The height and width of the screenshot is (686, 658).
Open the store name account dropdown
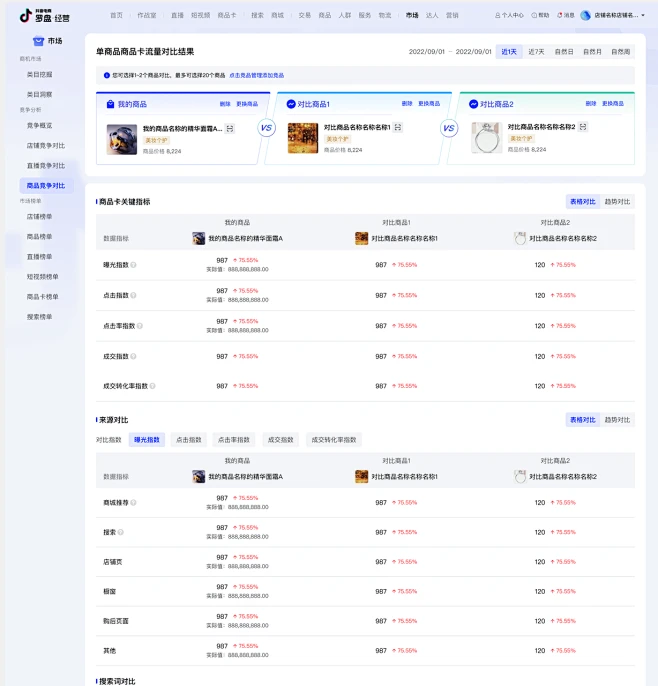613,16
